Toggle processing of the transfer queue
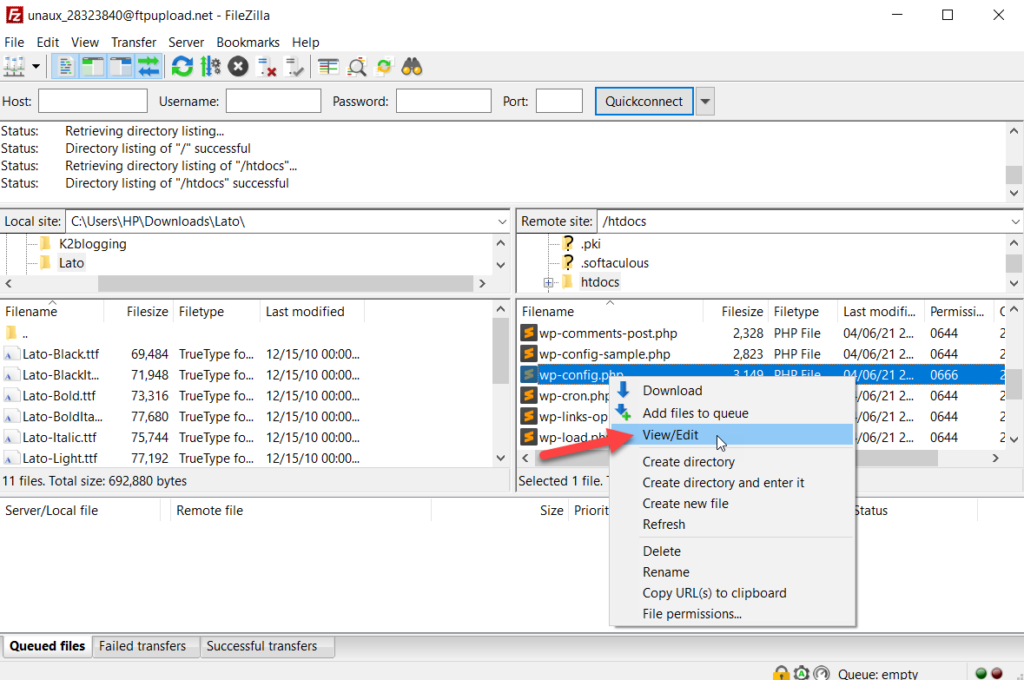This screenshot has height=680, width=1024. [x=210, y=67]
